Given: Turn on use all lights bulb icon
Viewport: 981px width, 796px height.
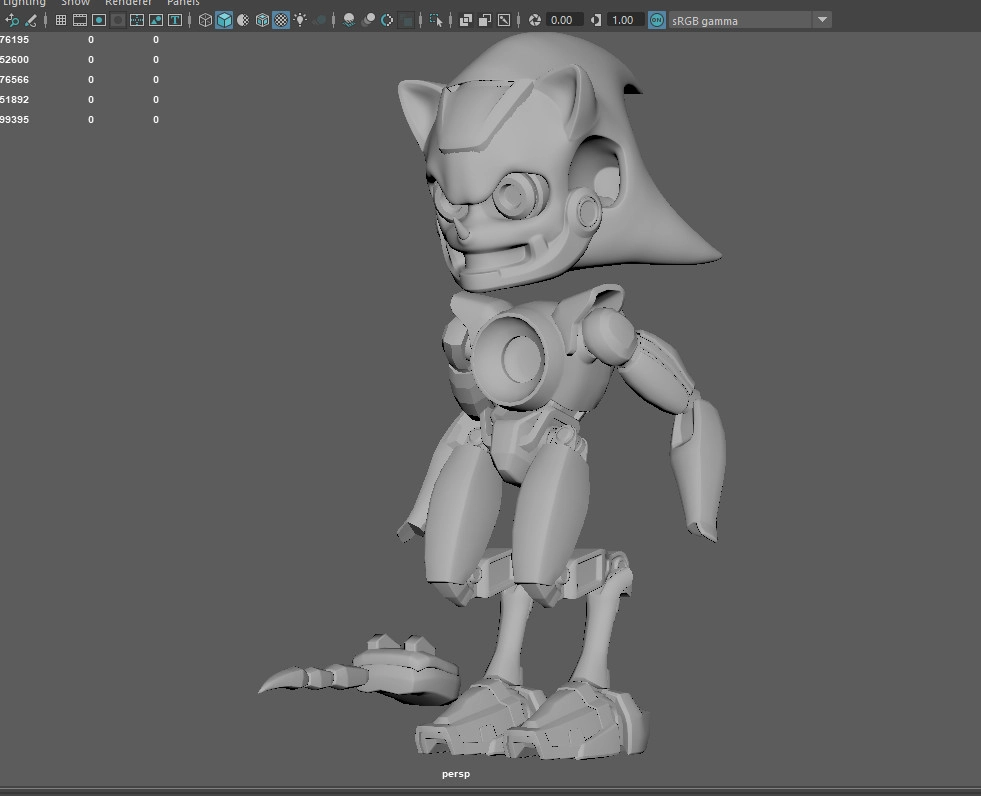Looking at the screenshot, I should pyautogui.click(x=300, y=20).
